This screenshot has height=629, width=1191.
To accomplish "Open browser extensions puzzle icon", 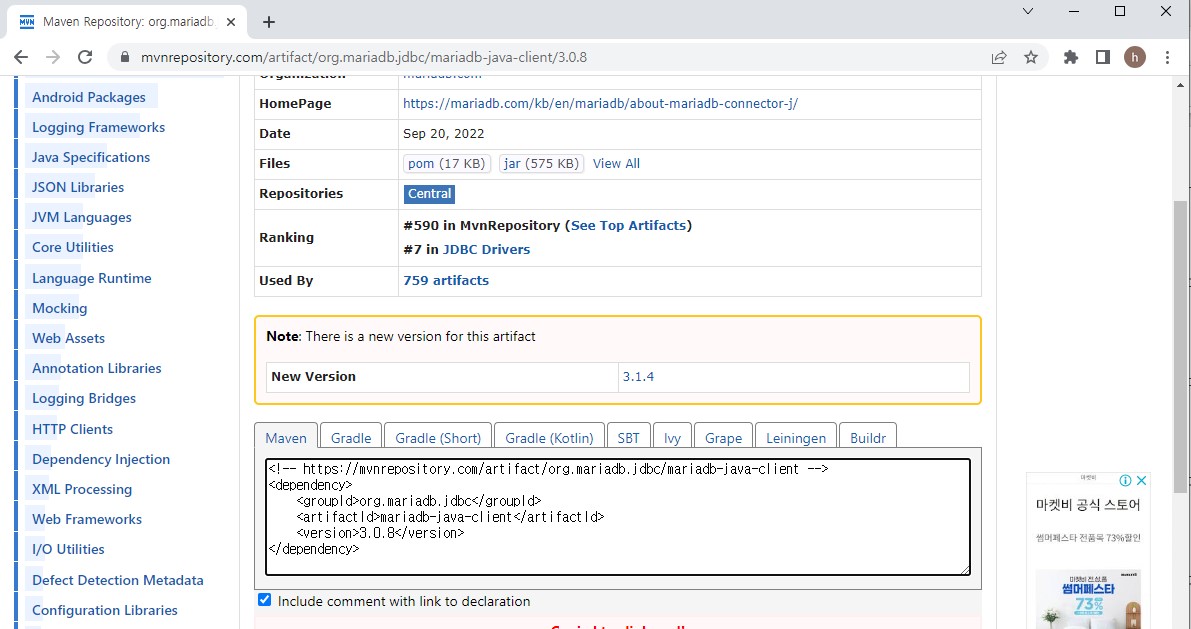I will (x=1071, y=57).
